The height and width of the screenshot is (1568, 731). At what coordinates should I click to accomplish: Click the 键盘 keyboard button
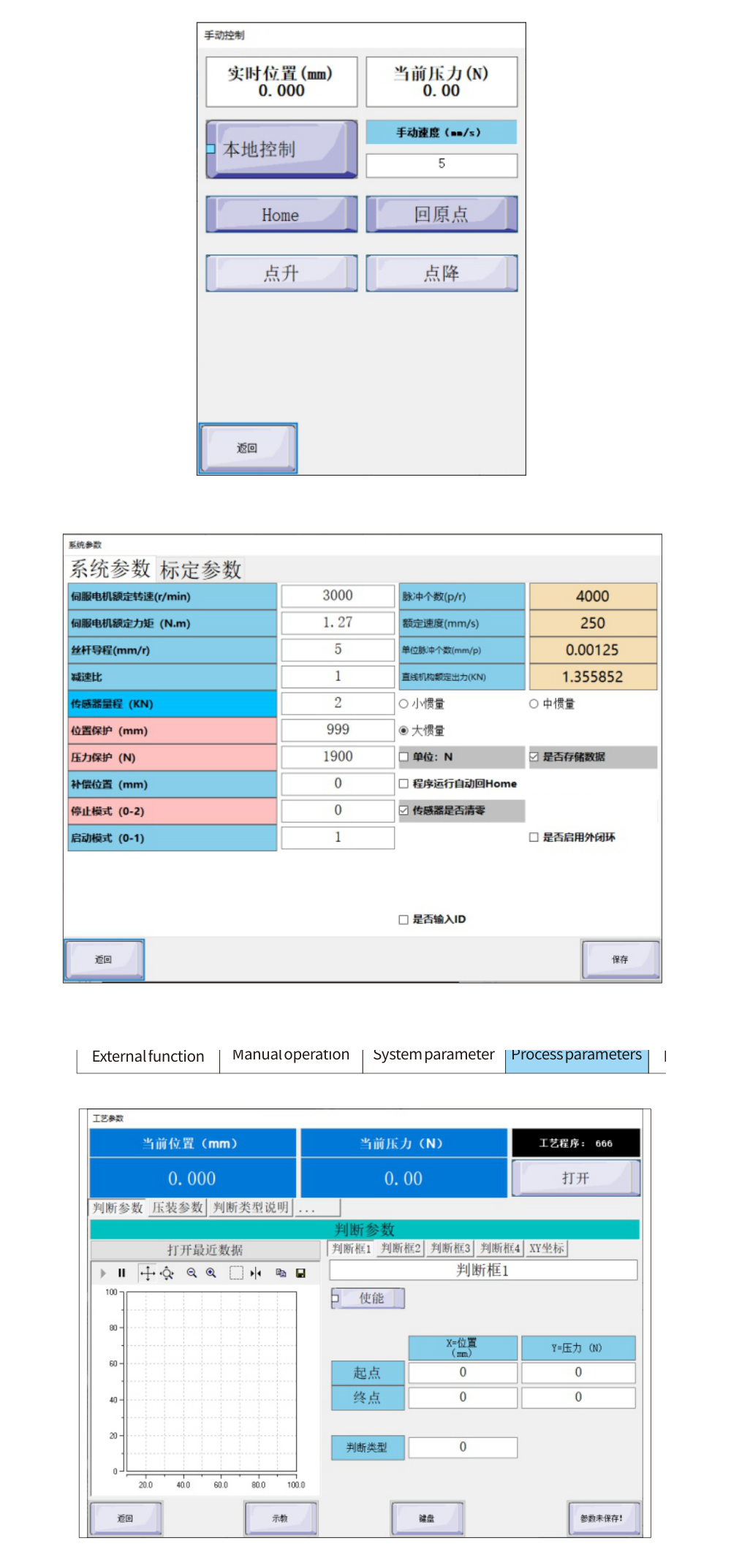[427, 1518]
